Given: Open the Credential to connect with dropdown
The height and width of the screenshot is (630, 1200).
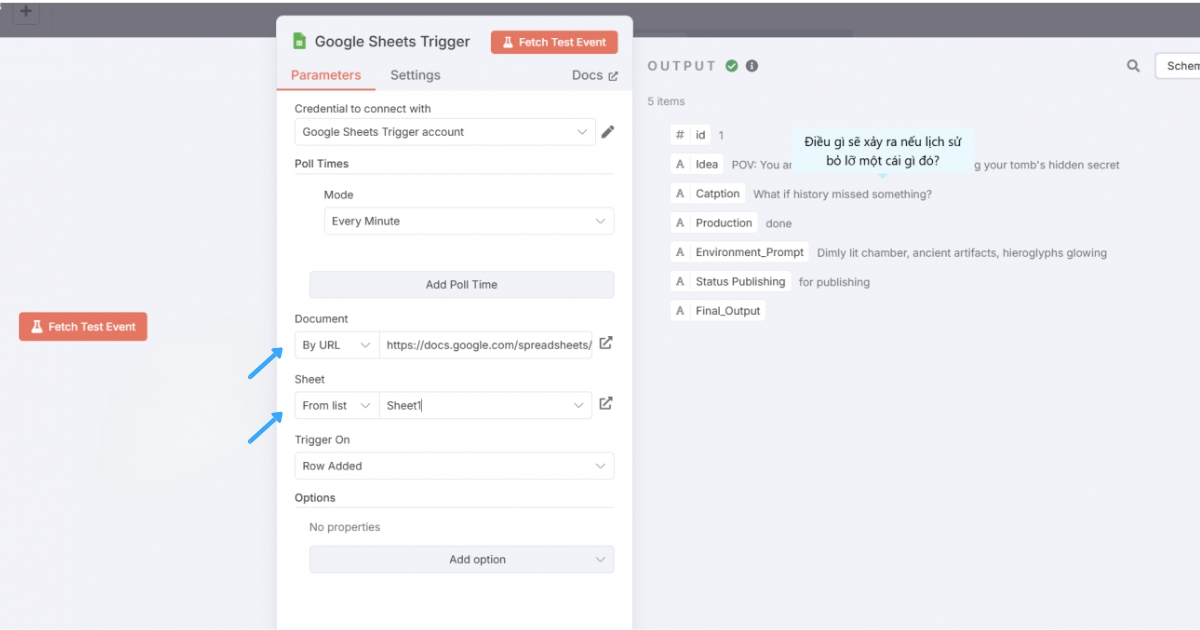Looking at the screenshot, I should 444,131.
